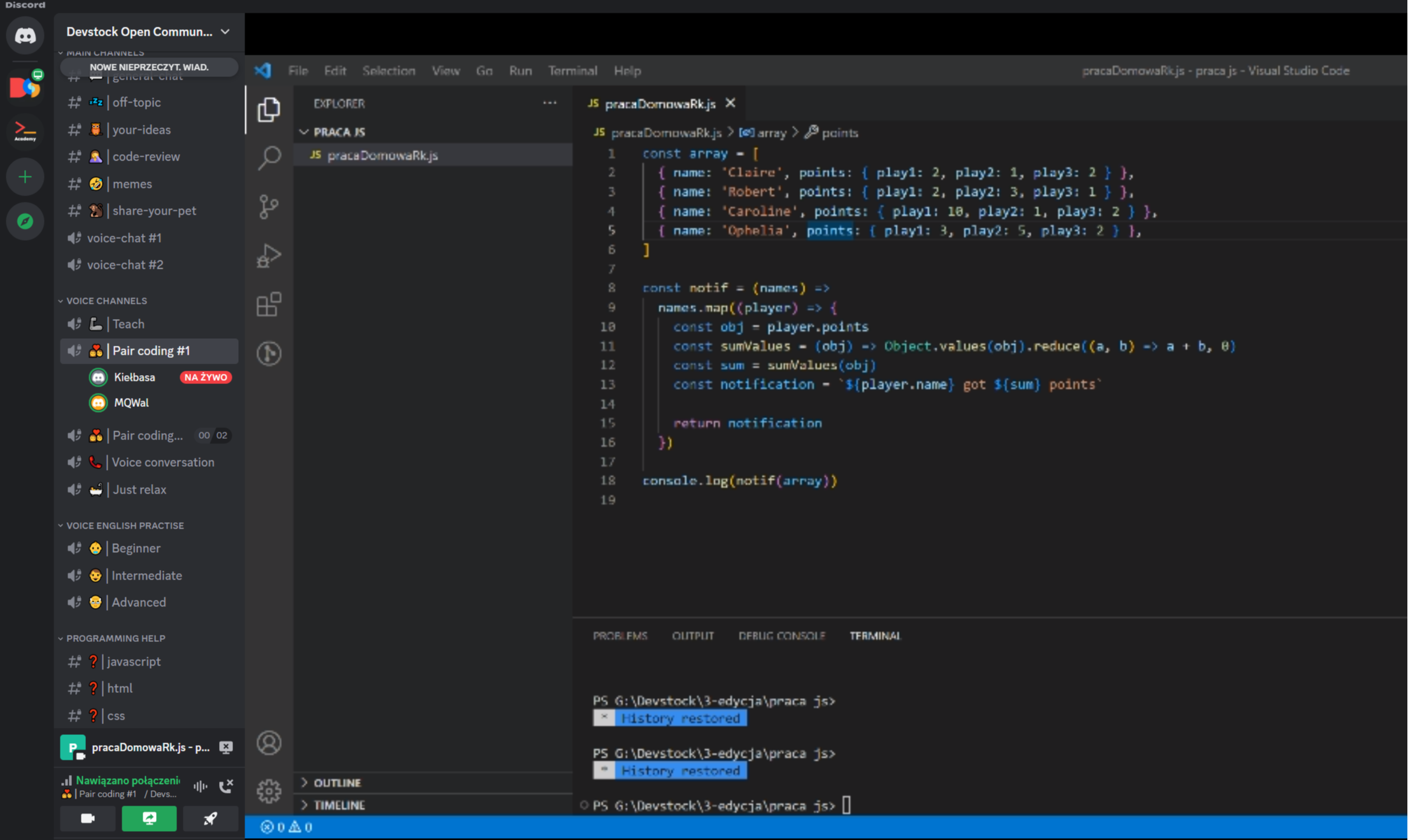
Task: Close the pracaDomowaRk.js editor tab
Action: point(730,103)
